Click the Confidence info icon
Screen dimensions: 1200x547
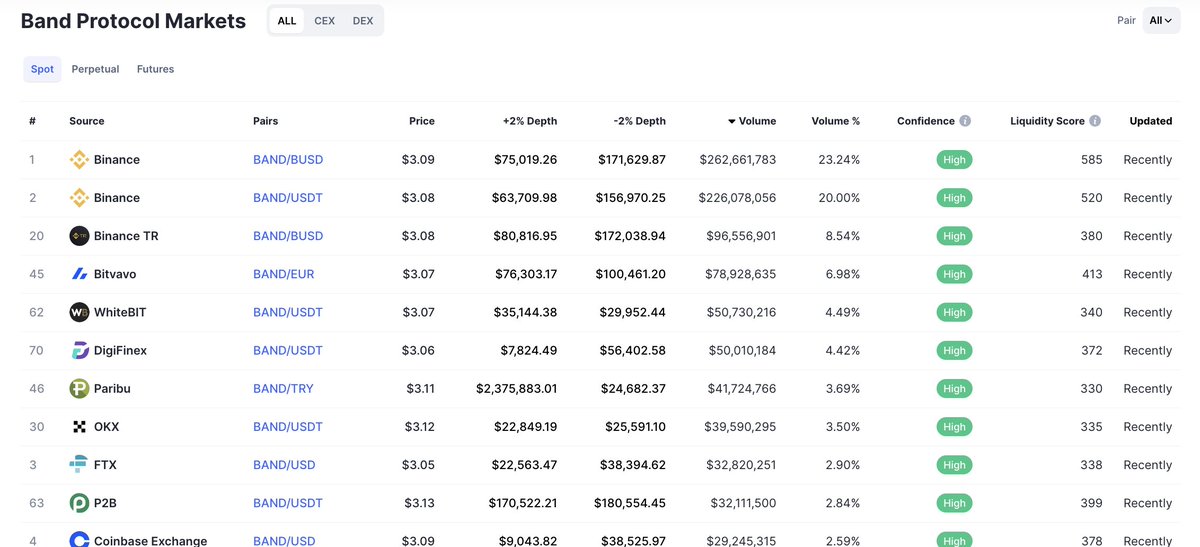pyautogui.click(x=965, y=121)
